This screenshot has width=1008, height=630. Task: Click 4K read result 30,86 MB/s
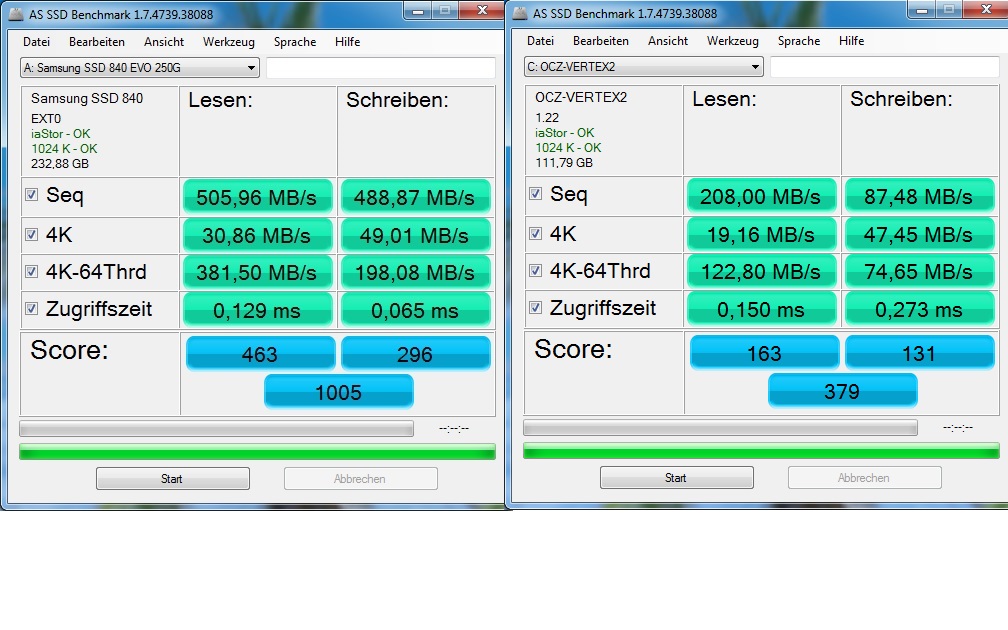(257, 235)
